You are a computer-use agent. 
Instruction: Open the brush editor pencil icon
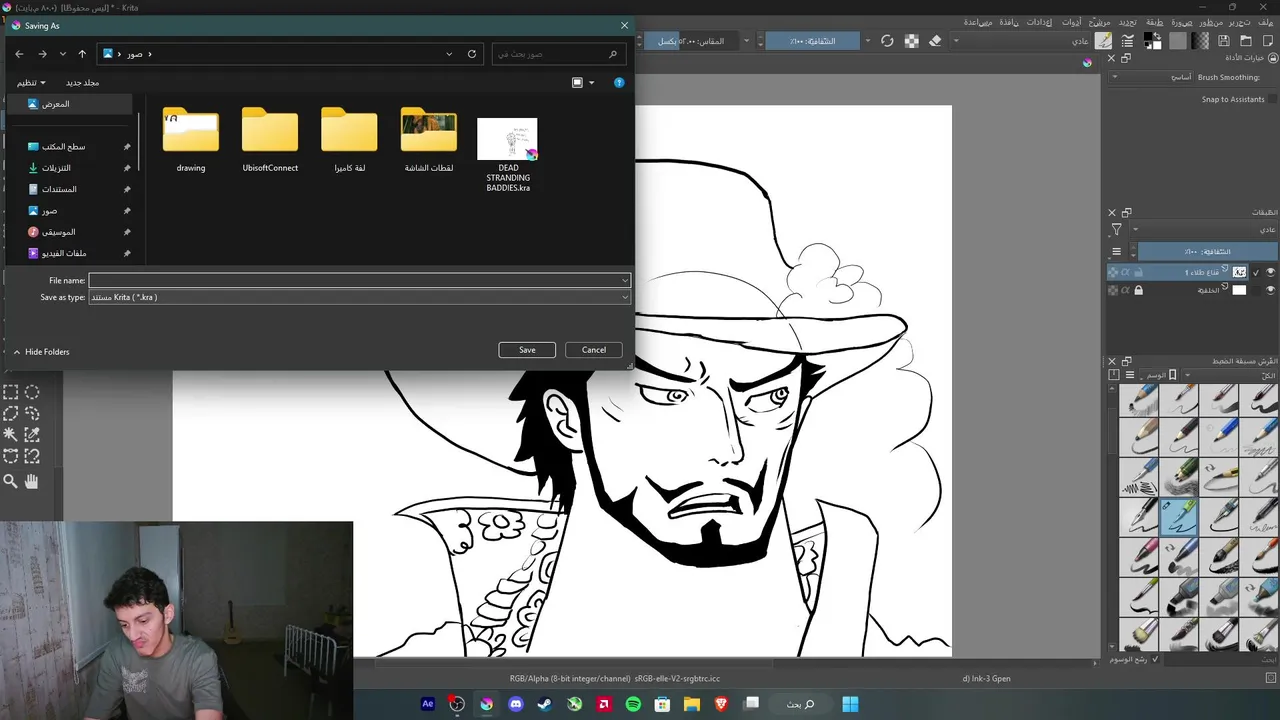(x=1103, y=41)
